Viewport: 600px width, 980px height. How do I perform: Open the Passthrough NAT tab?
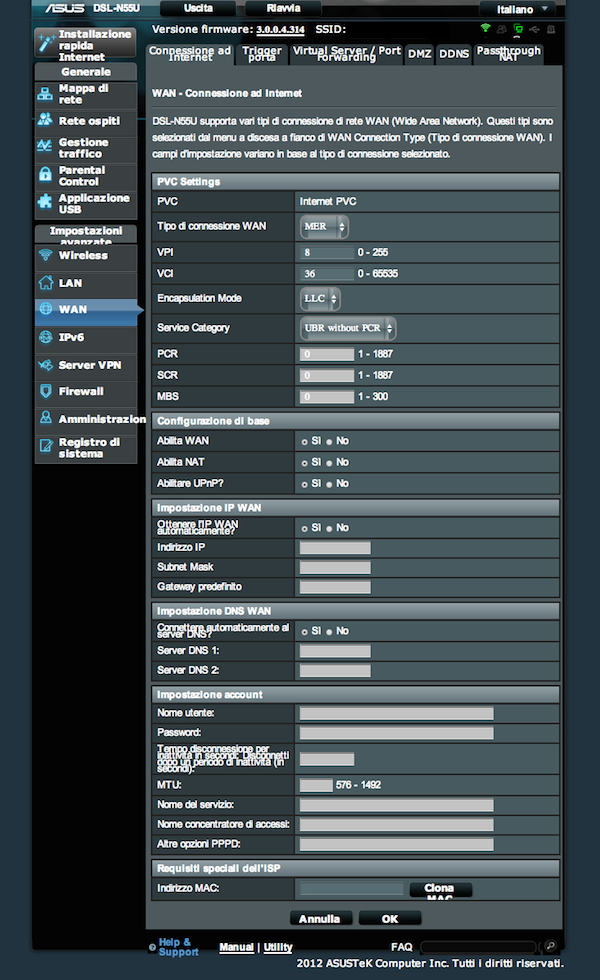[x=509, y=54]
